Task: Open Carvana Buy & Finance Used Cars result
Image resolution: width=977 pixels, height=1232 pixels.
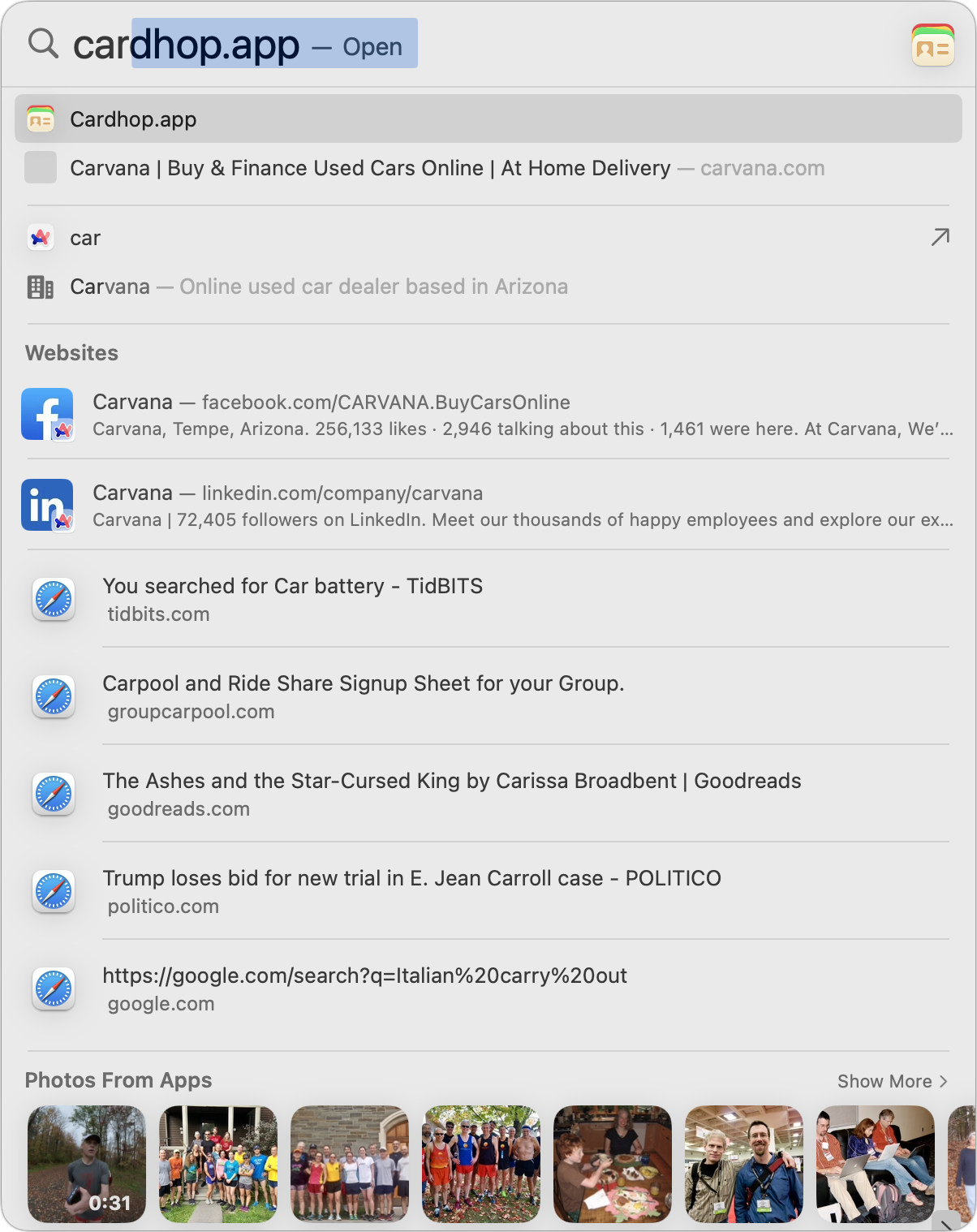Action: [488, 168]
